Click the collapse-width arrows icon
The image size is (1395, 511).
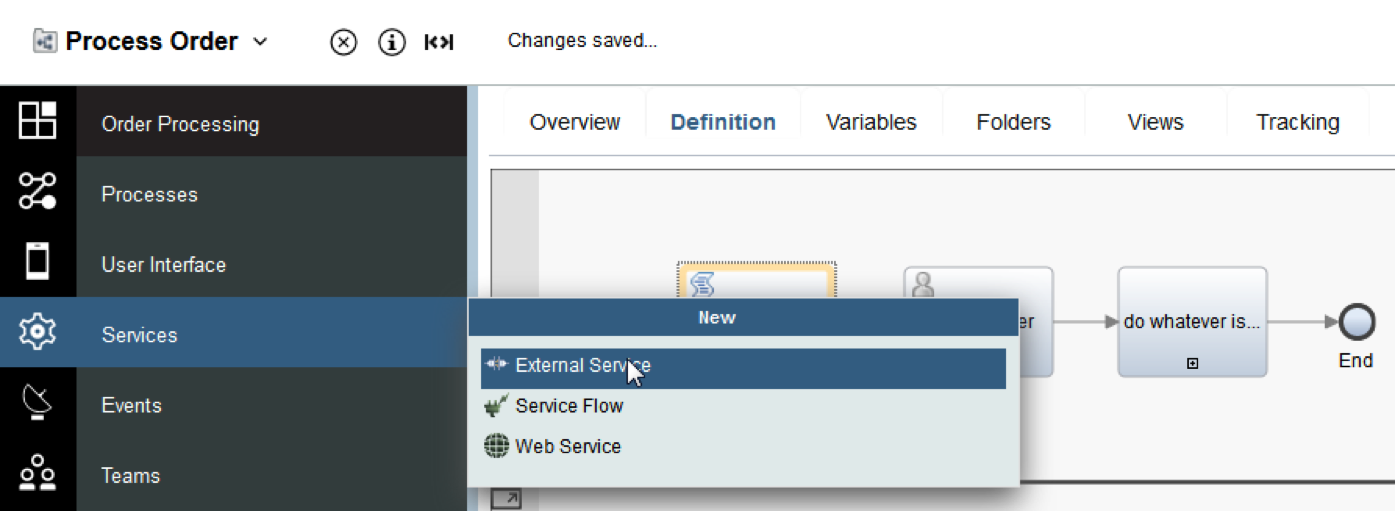coord(439,42)
